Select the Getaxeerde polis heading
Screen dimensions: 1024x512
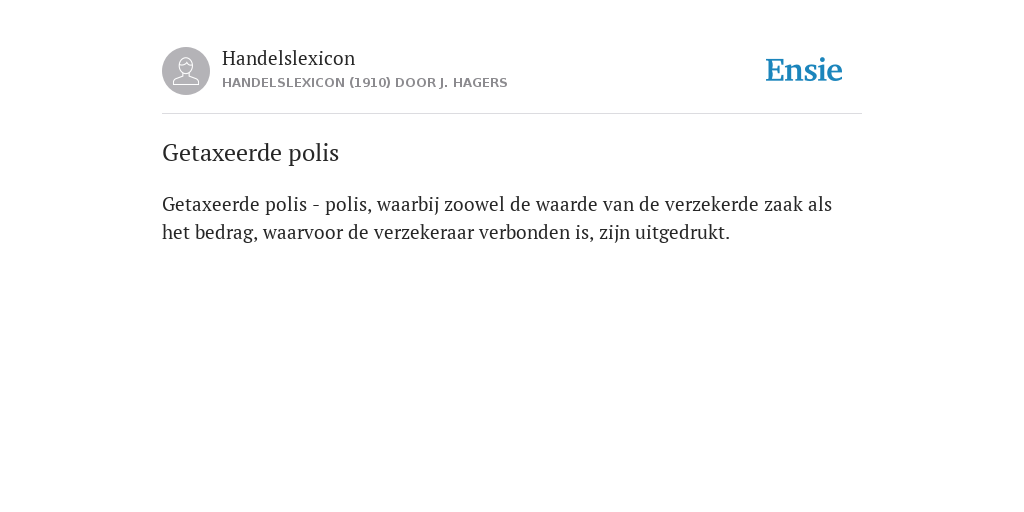click(x=250, y=153)
